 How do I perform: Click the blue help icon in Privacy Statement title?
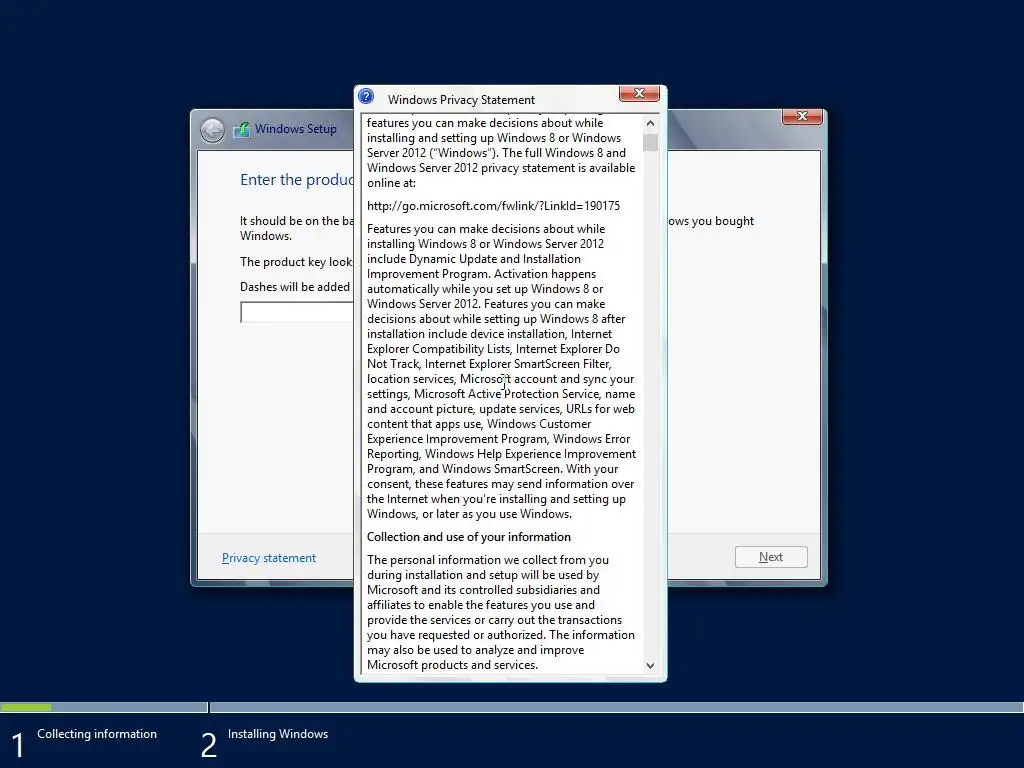point(366,97)
